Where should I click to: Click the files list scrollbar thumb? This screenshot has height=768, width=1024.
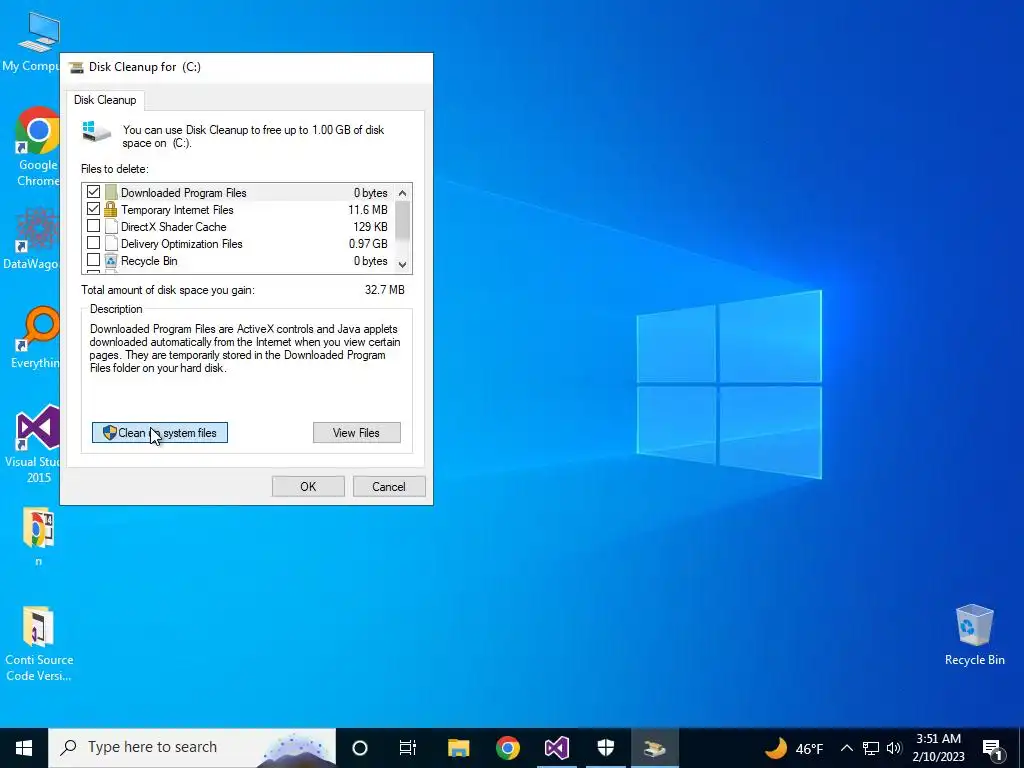[402, 221]
